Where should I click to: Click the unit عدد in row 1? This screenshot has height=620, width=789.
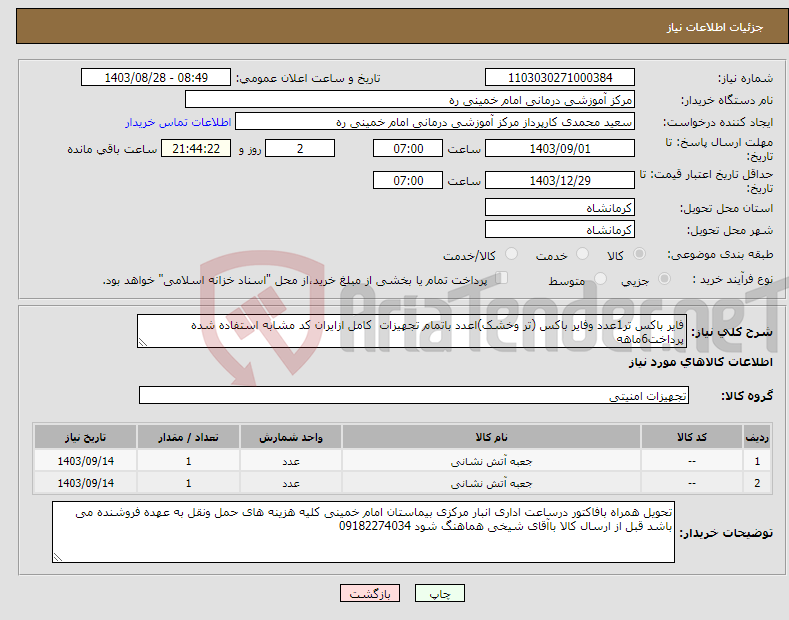291,461
